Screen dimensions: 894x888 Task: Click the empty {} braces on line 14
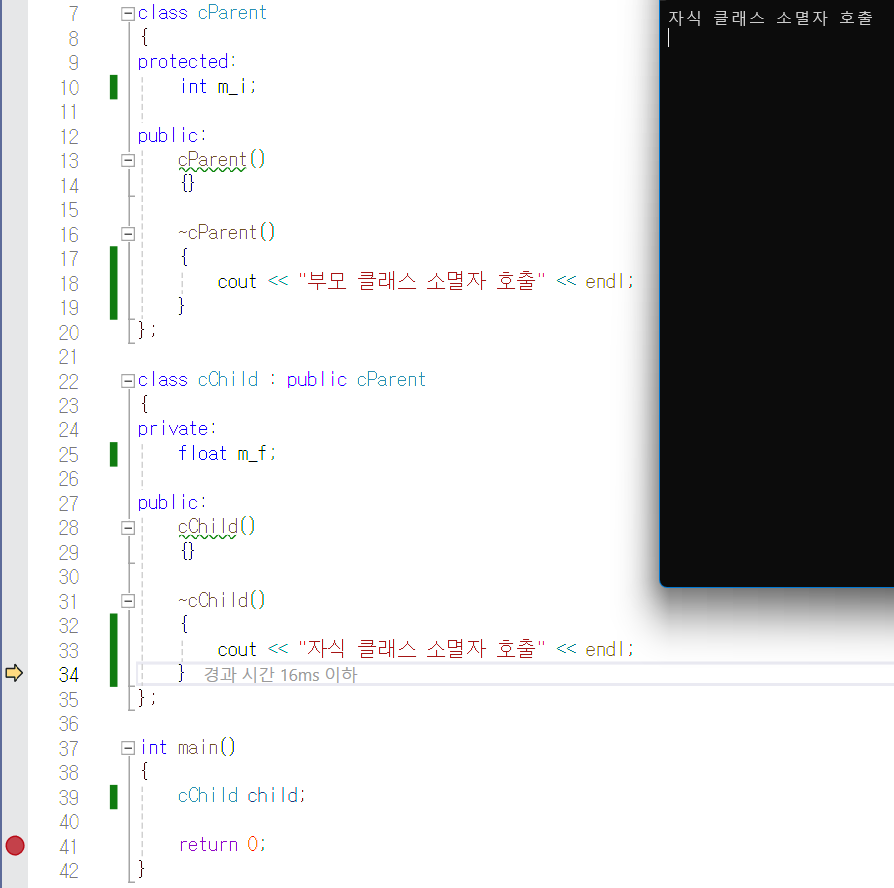(x=188, y=184)
